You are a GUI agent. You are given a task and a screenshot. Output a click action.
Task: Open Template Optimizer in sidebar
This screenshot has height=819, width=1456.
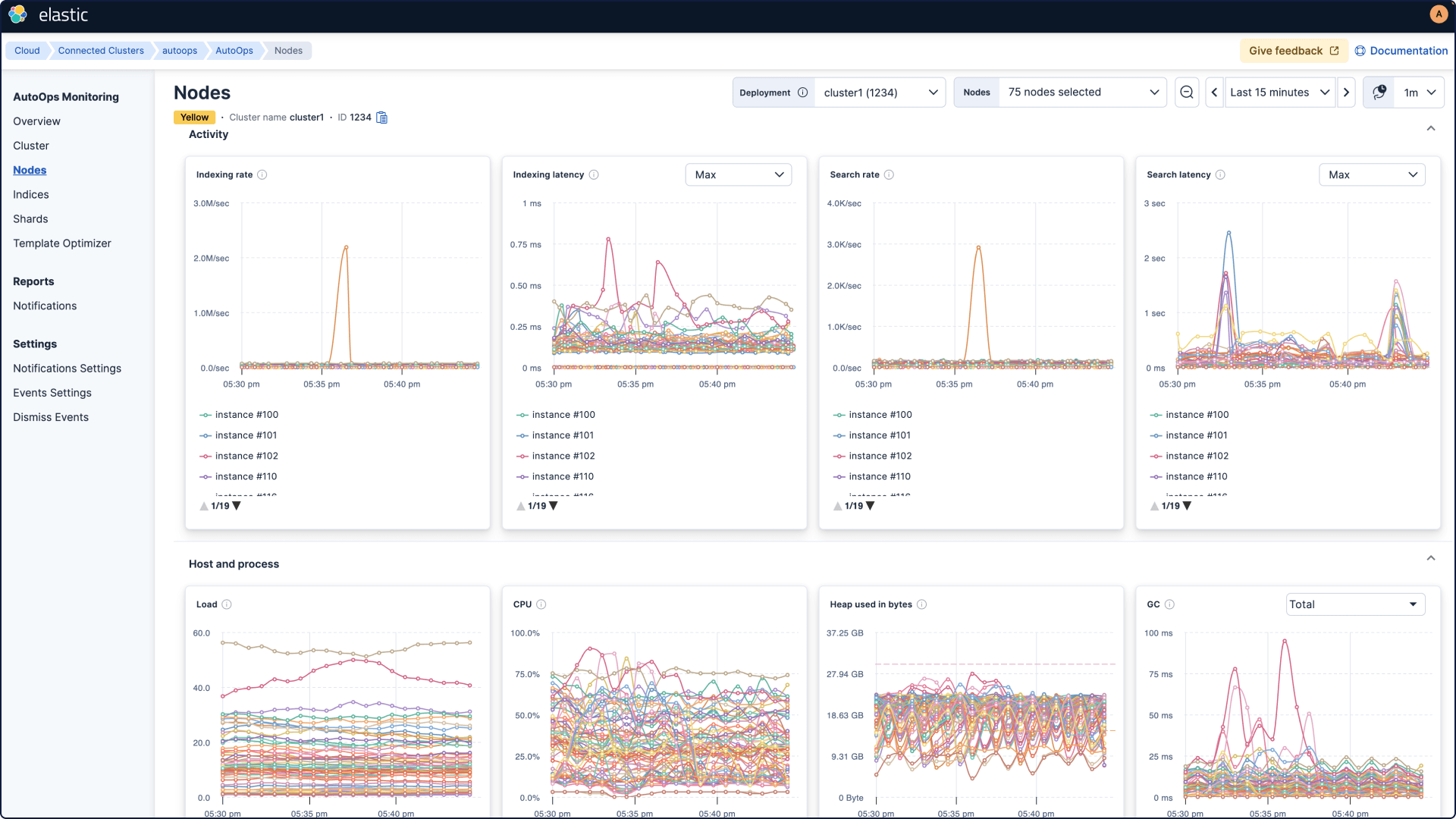pos(62,243)
